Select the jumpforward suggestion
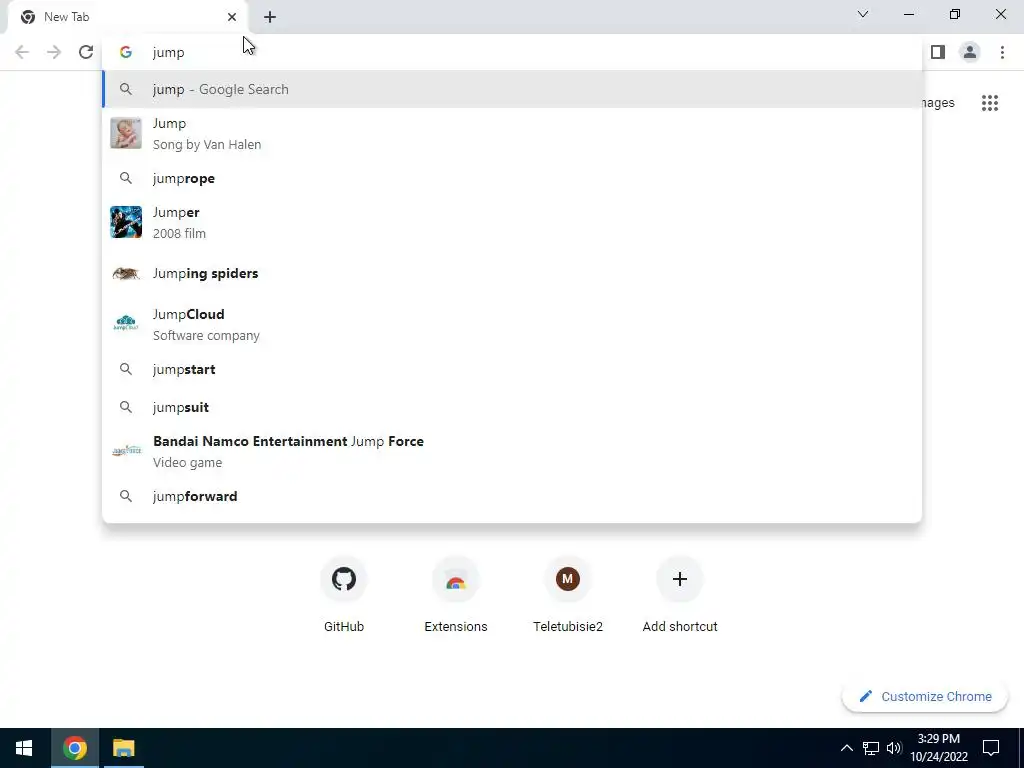Screen dimensions: 1024x768 point(512,496)
